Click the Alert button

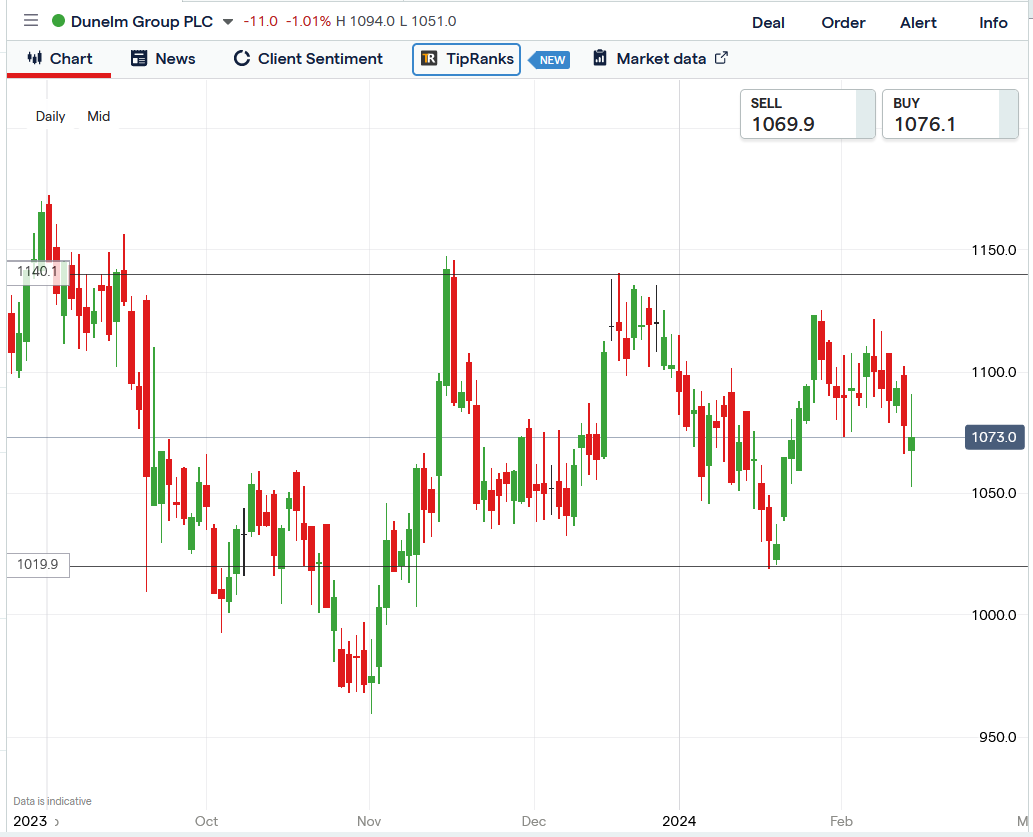point(918,22)
